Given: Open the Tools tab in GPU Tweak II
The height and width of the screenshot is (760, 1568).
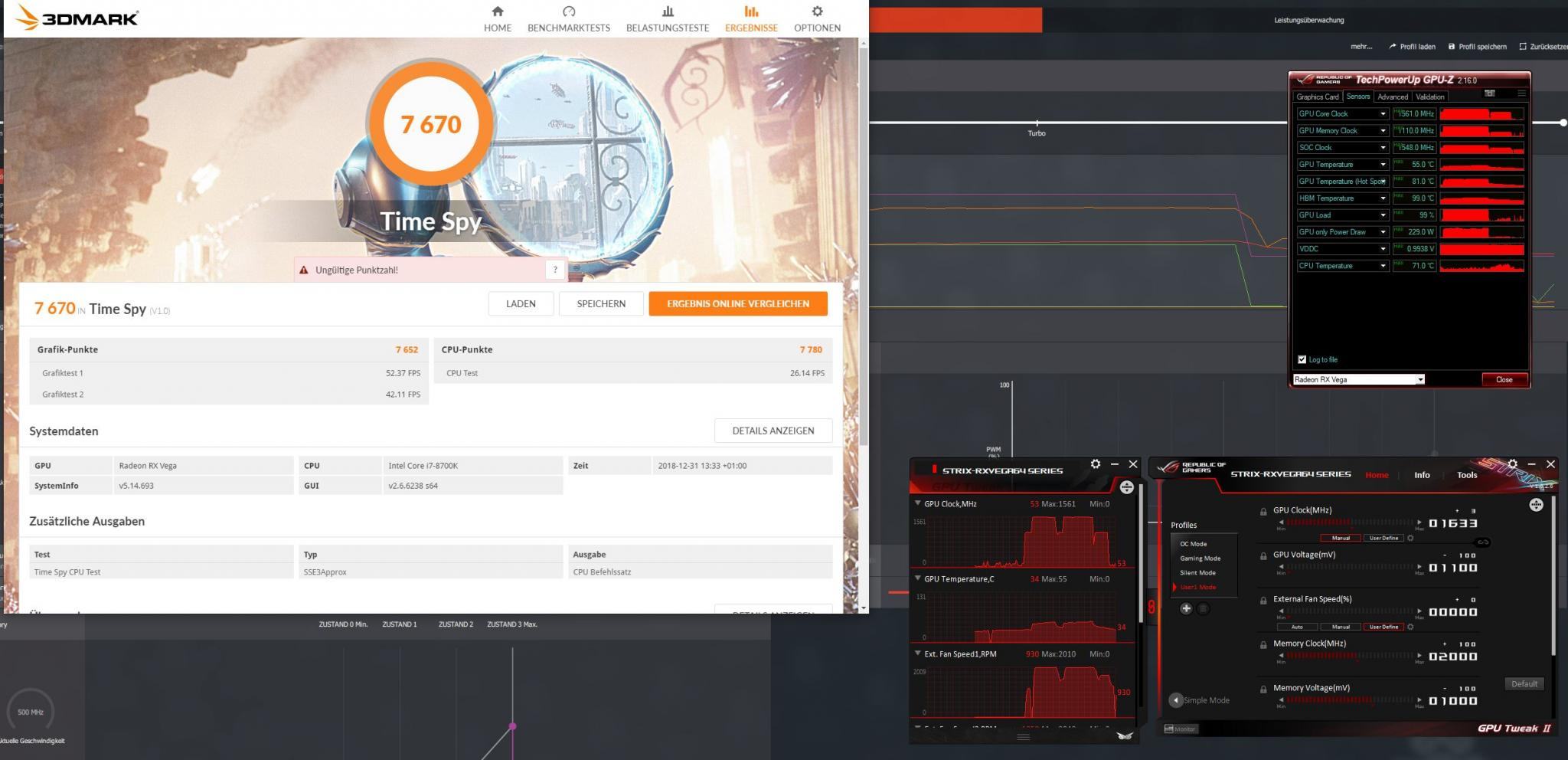Looking at the screenshot, I should [x=1467, y=475].
